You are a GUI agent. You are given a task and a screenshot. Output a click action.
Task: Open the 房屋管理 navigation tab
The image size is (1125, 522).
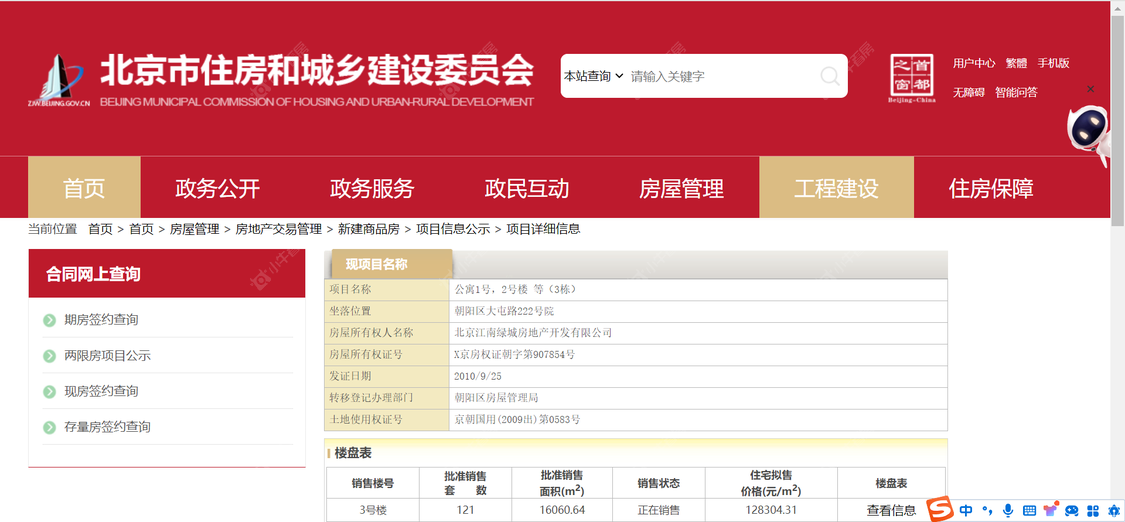coord(682,188)
